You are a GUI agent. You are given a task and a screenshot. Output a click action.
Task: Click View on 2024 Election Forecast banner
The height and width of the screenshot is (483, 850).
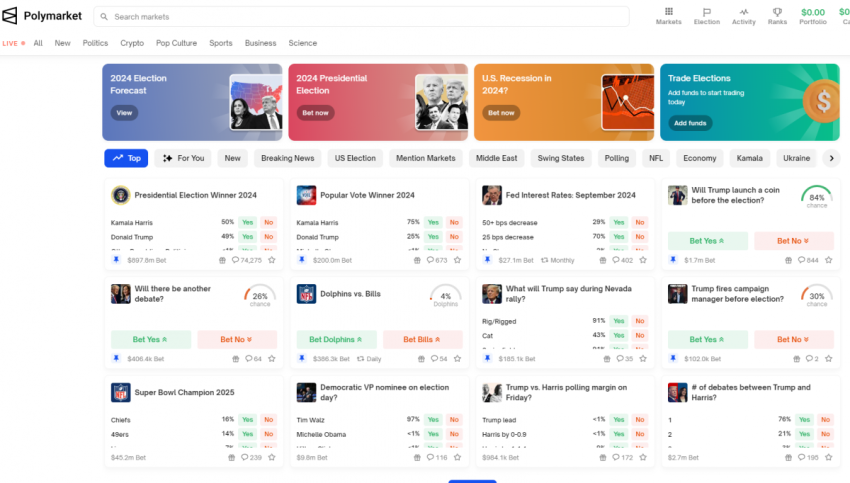124,113
